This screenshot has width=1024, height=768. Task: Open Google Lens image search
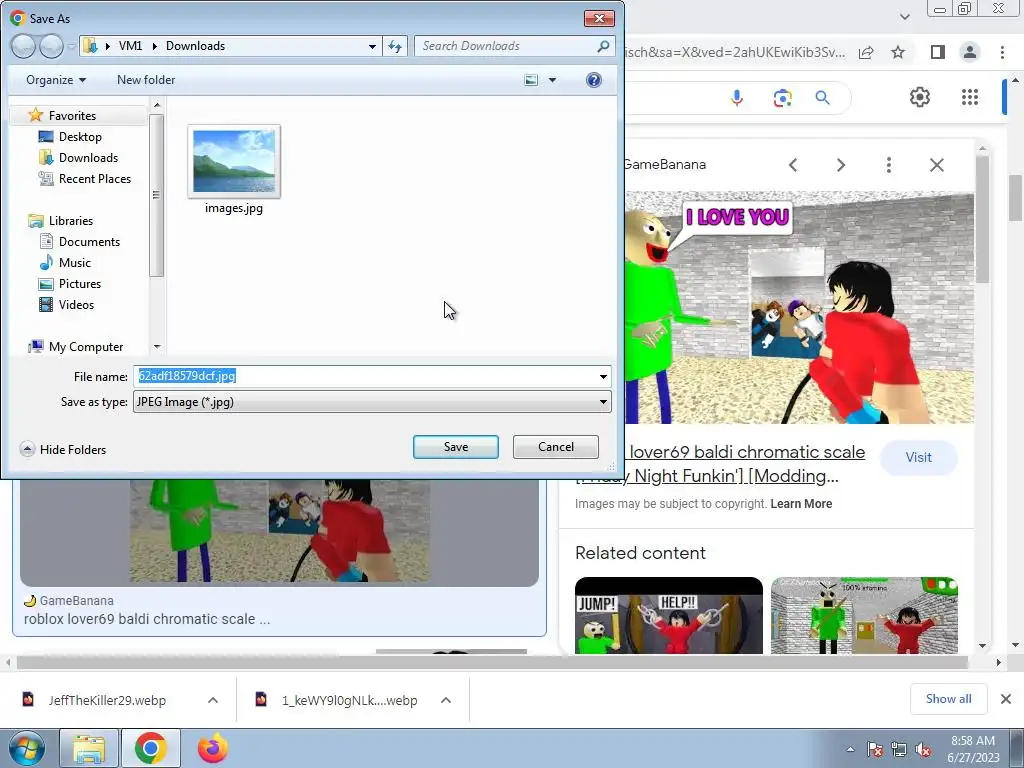(782, 98)
